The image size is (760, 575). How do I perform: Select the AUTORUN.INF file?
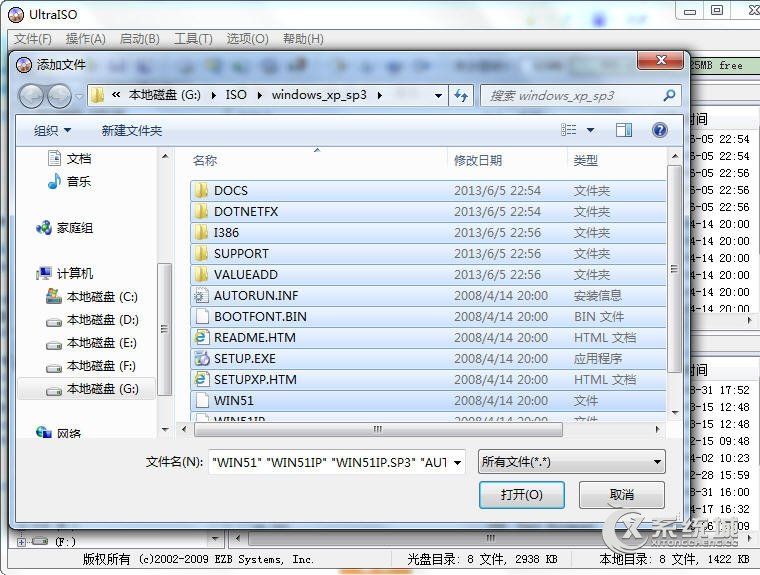pos(428,296)
